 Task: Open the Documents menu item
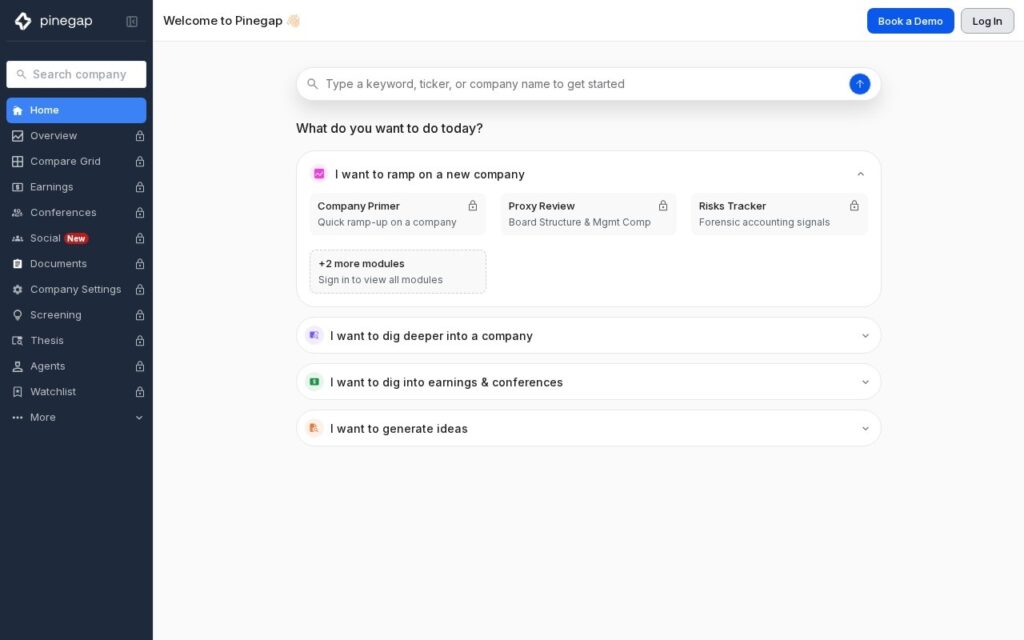pyautogui.click(x=76, y=264)
